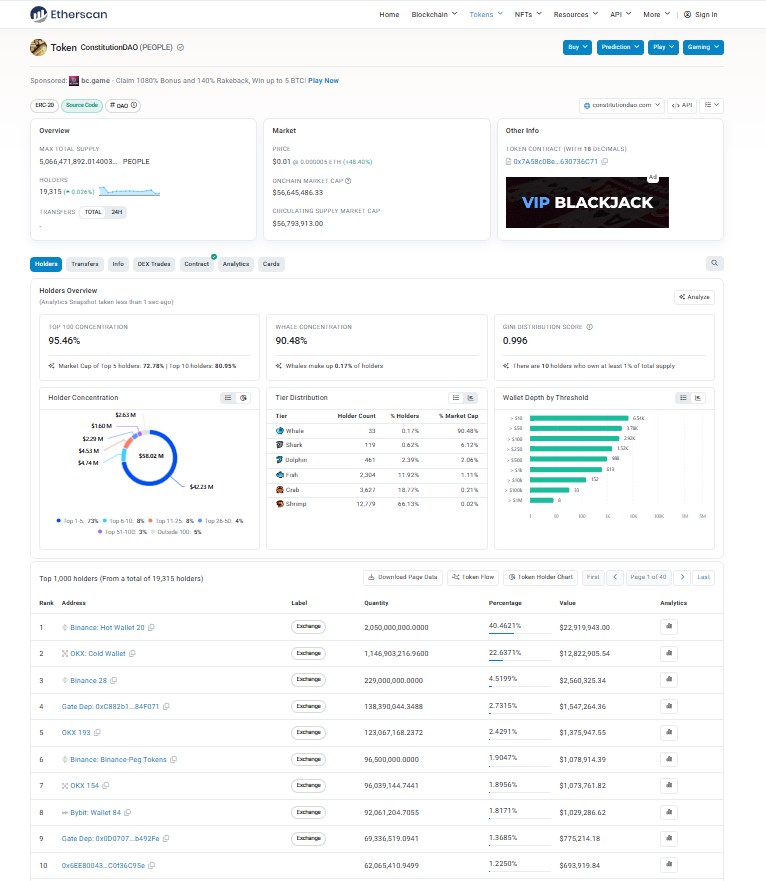Select 24H transfers toggle
The height and width of the screenshot is (881, 766).
[x=116, y=212]
